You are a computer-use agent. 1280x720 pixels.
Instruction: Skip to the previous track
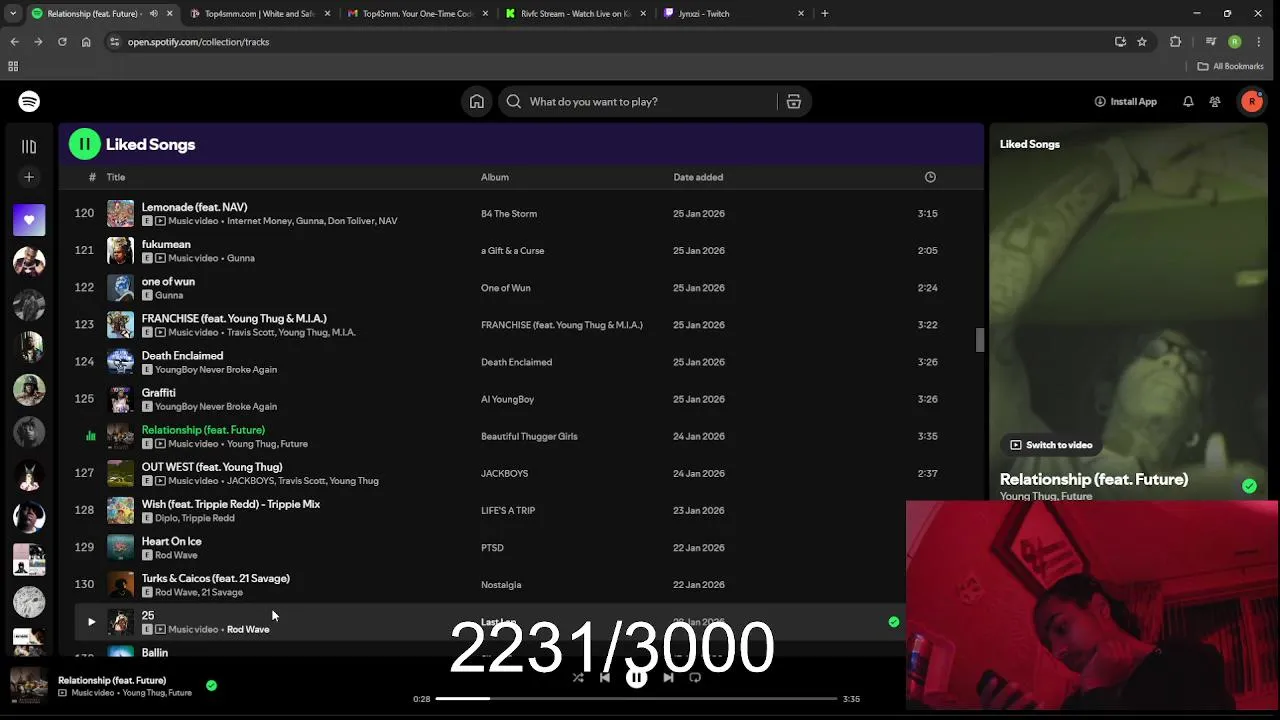(x=605, y=677)
